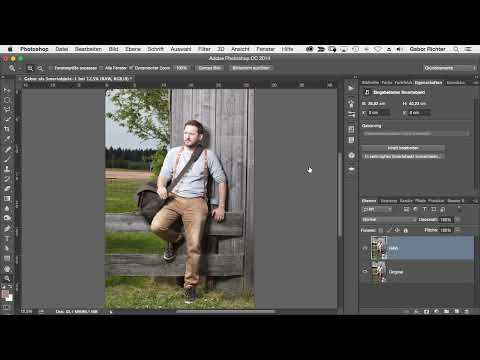Open the Ebene menu
480x360 pixels.
coord(133,49)
